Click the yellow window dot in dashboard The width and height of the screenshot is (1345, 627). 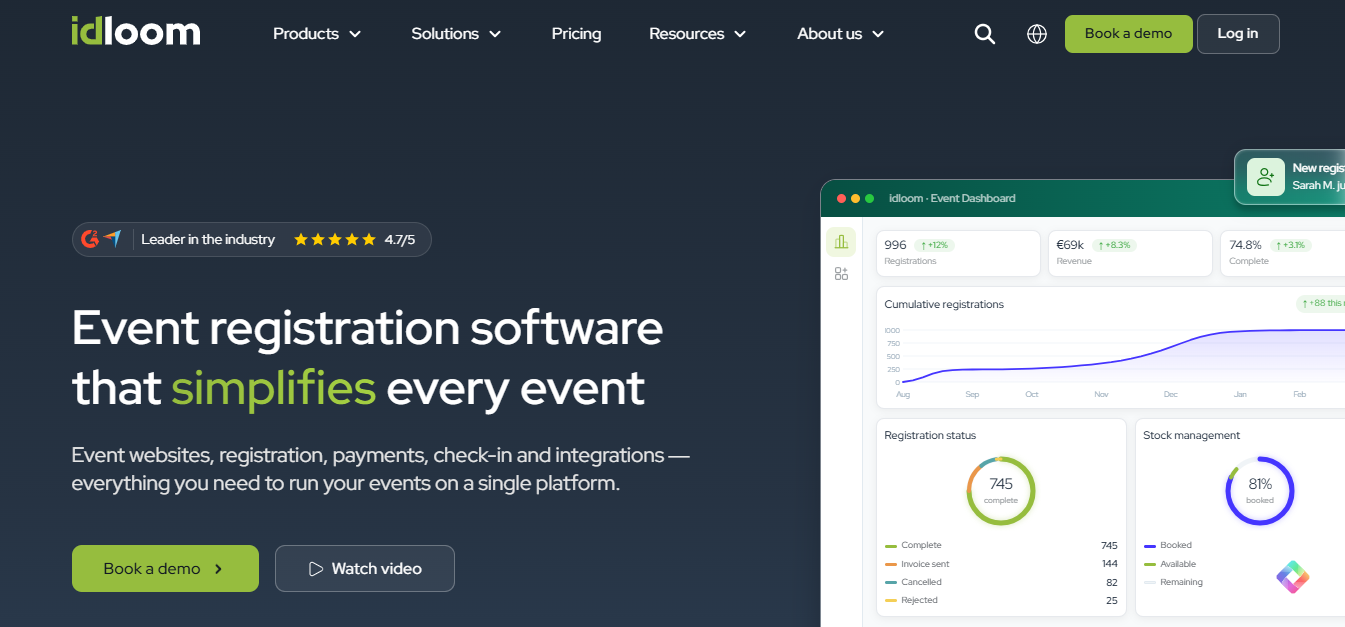(x=855, y=198)
